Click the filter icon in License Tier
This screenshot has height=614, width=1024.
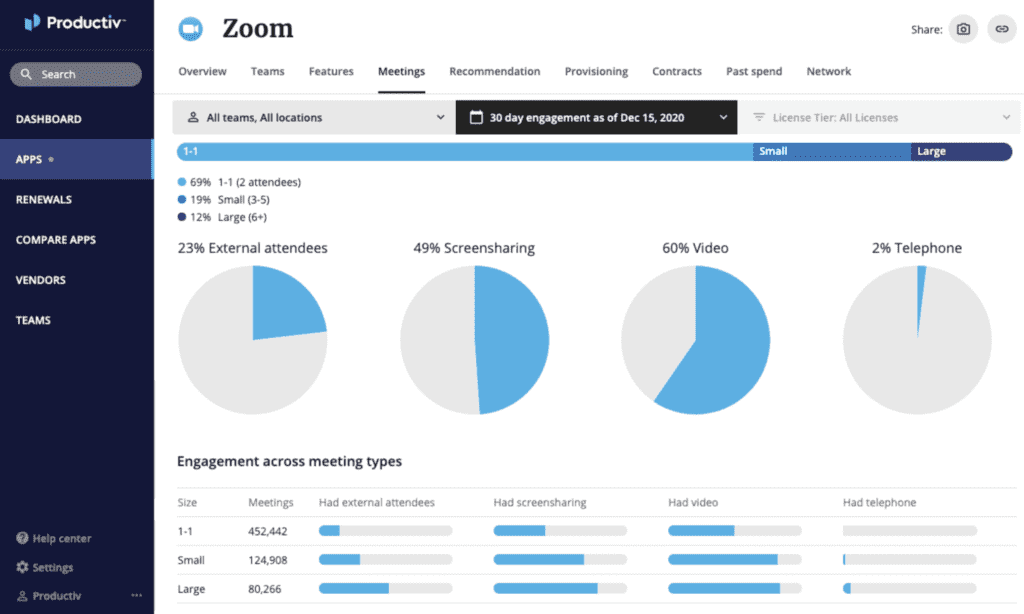(759, 118)
